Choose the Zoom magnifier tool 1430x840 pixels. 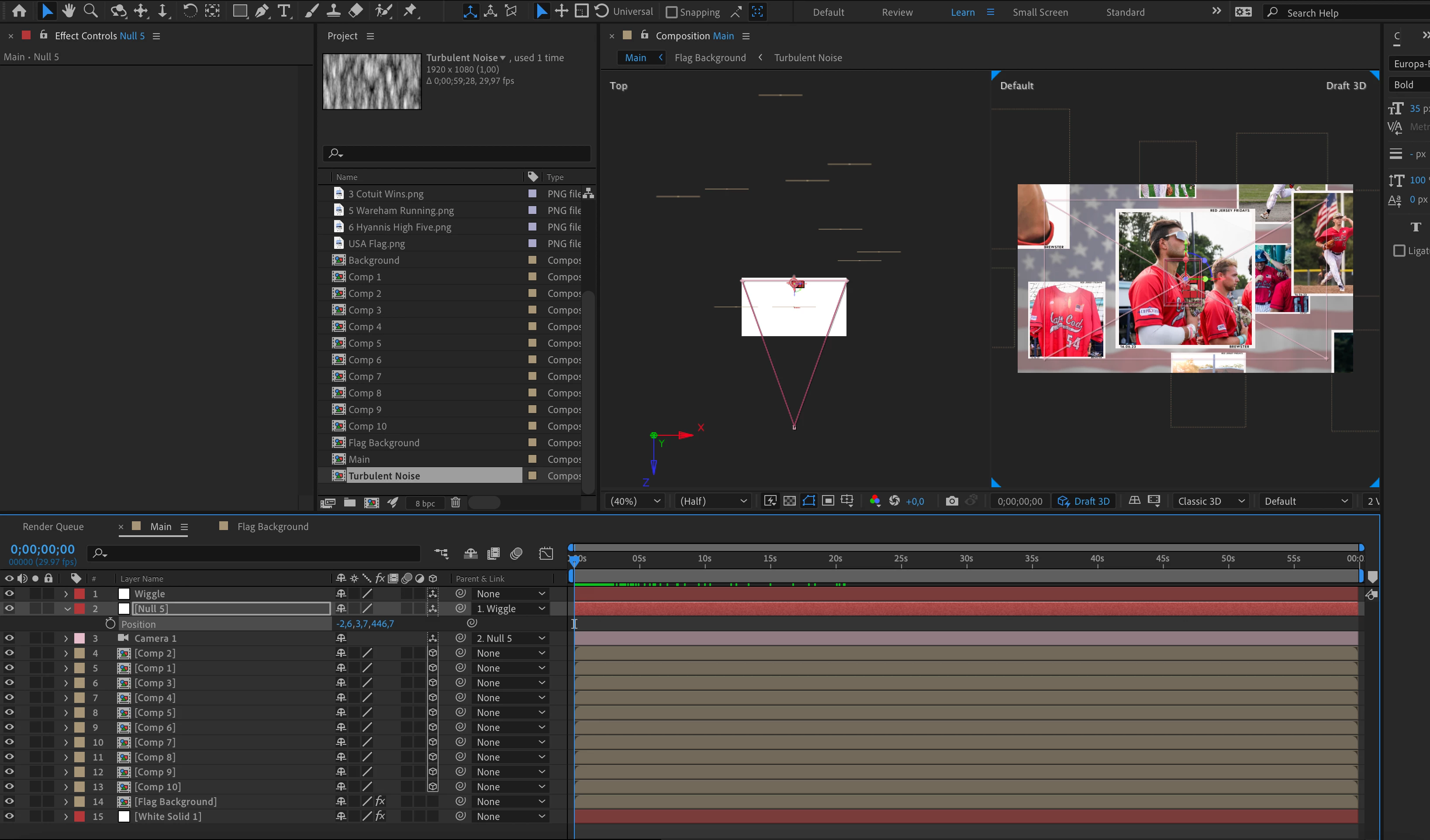click(90, 11)
